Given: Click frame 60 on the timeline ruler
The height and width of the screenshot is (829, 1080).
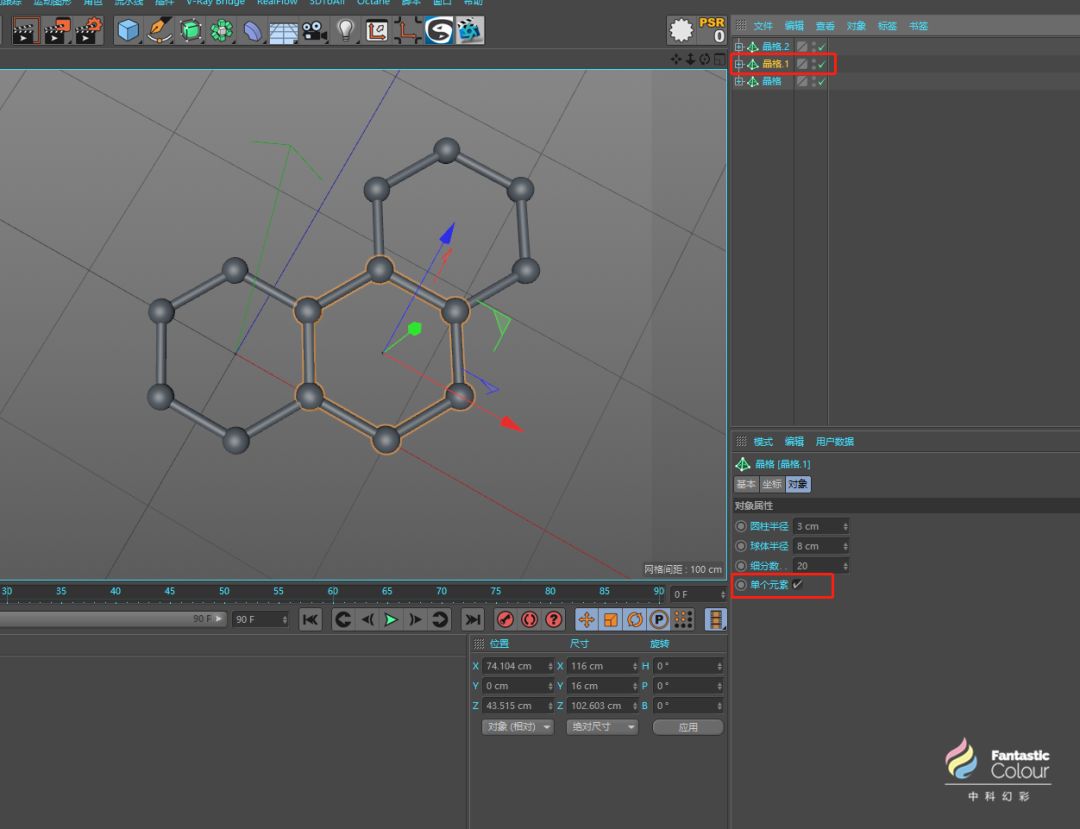Looking at the screenshot, I should click(333, 592).
